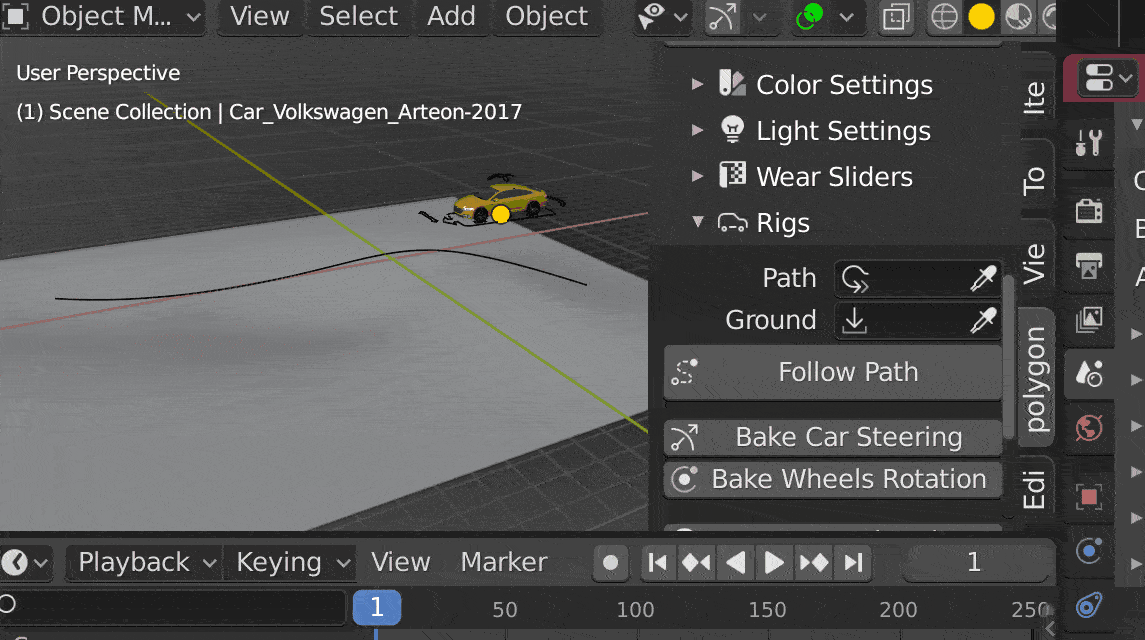Toggle X-ray view in viewport header
The image size is (1145, 640).
point(897,17)
